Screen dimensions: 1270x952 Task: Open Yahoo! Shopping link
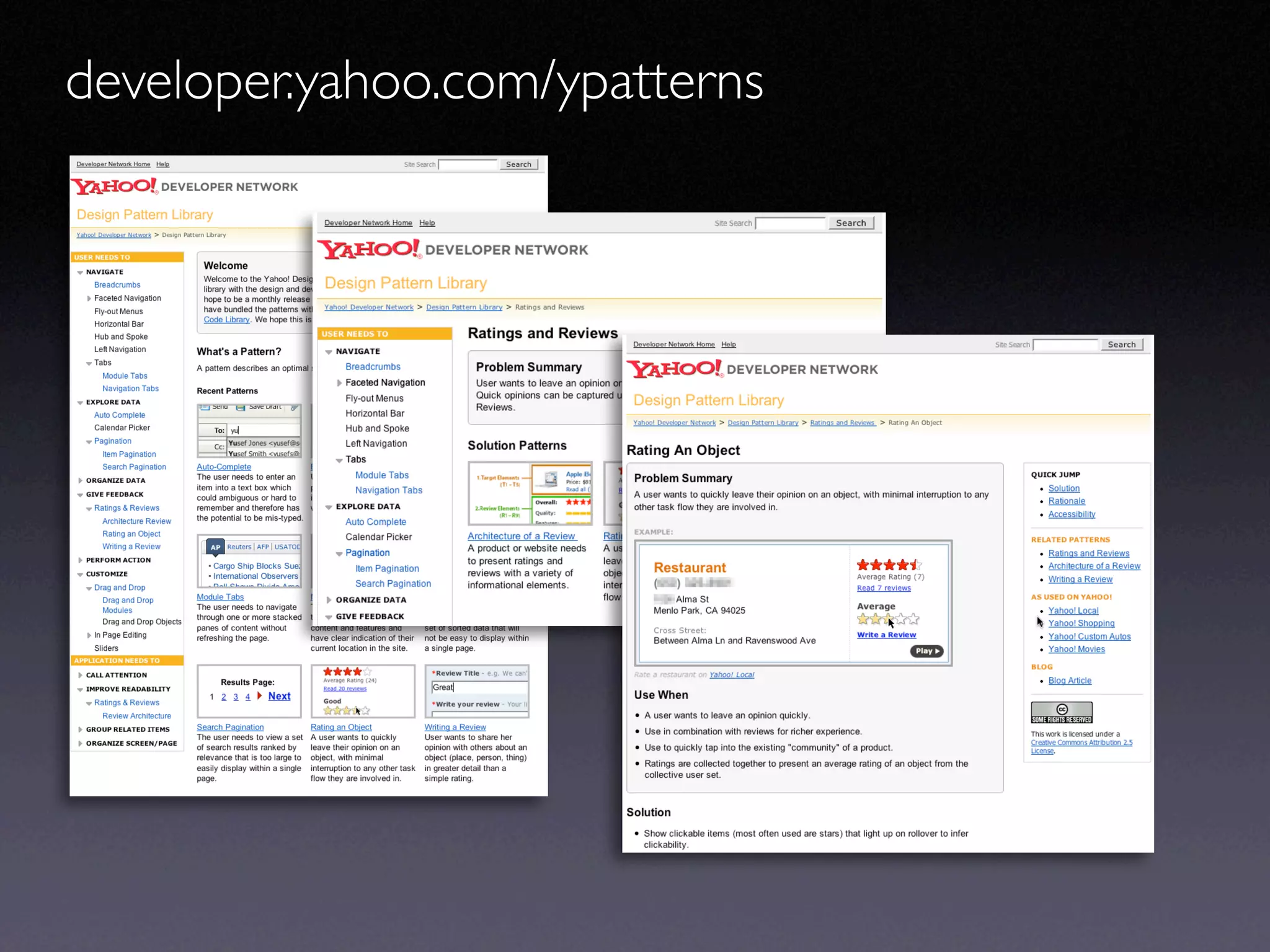point(1081,624)
